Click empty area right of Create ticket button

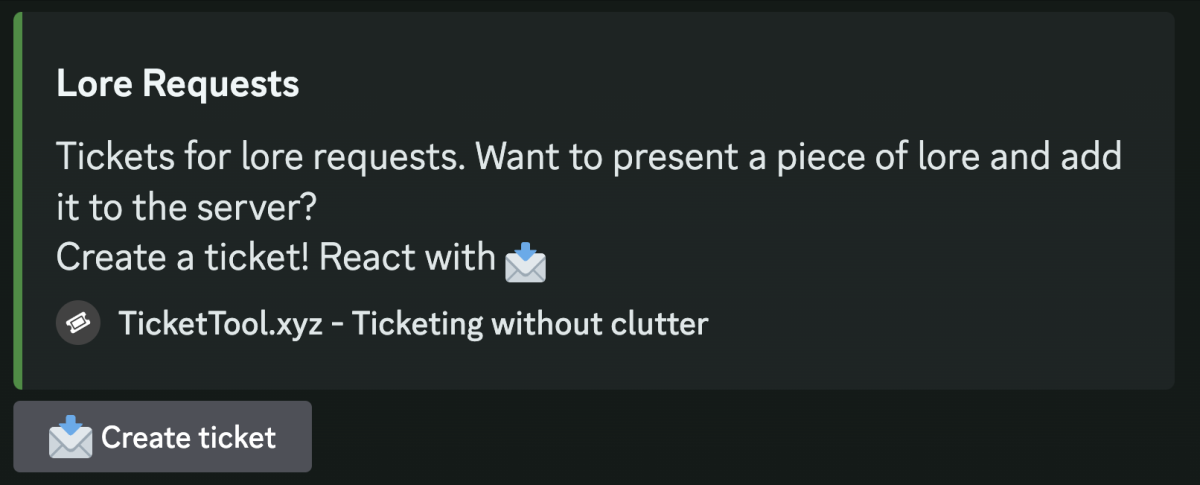point(700,437)
